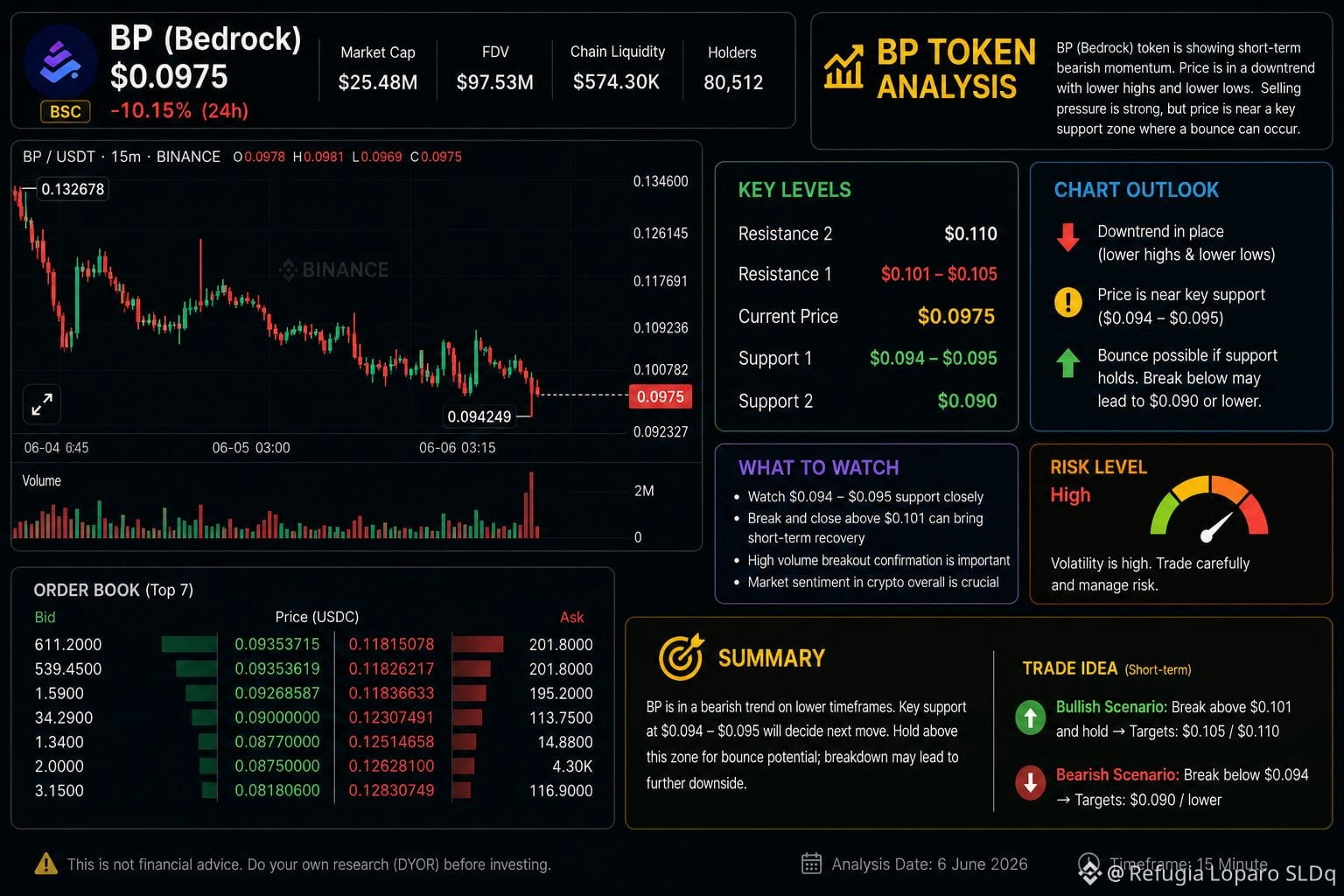Select the Current Price value in Key Levels
Image resolution: width=1344 pixels, height=896 pixels.
tap(956, 316)
